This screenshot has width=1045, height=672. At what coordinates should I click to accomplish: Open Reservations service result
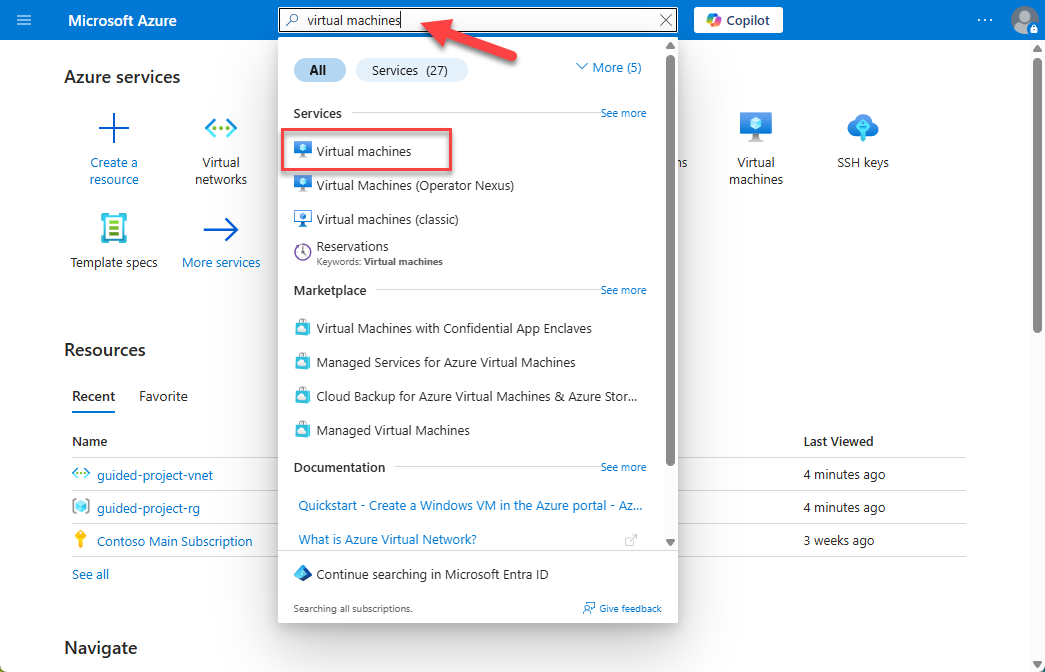[x=369, y=253]
